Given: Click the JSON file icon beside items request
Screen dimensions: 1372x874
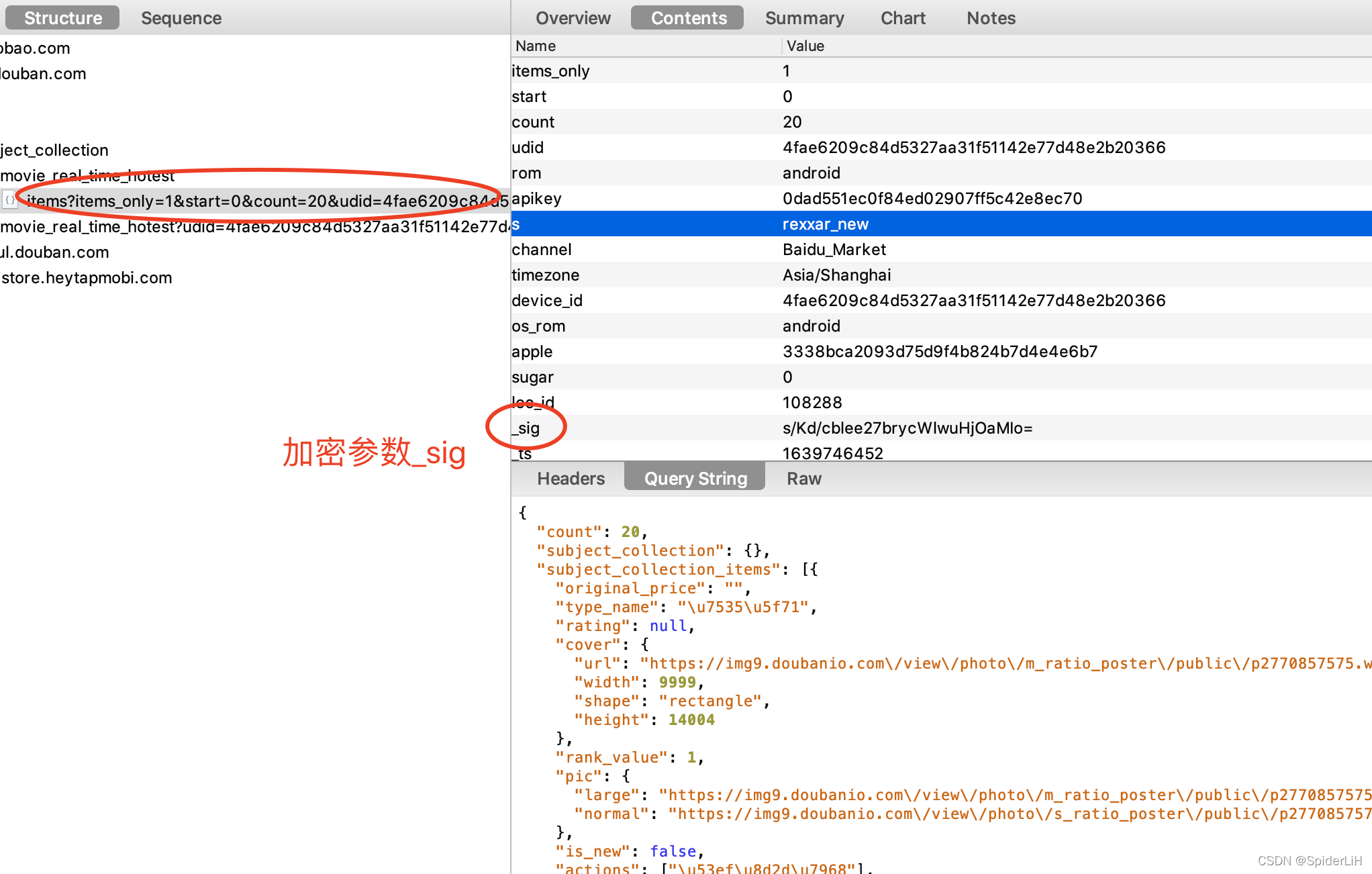Looking at the screenshot, I should pos(9,200).
